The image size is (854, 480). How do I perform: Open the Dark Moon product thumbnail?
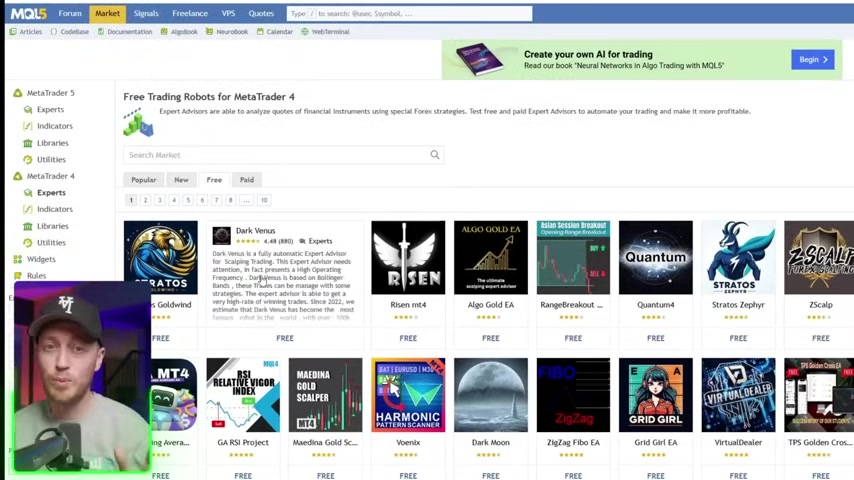490,395
